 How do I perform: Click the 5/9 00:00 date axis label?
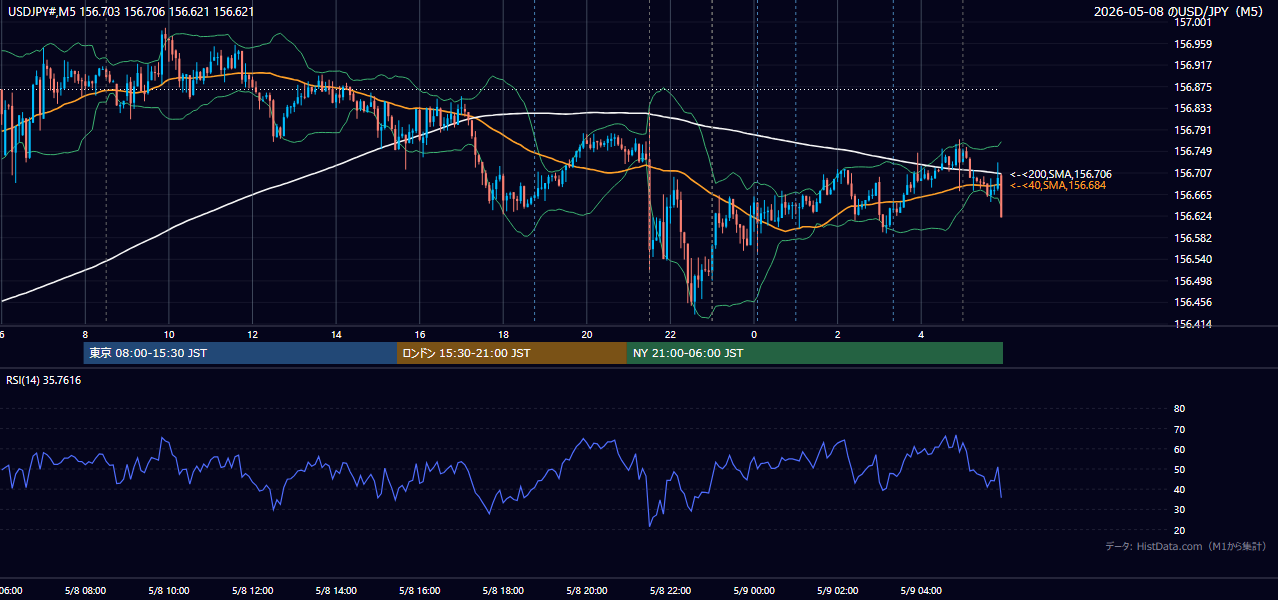754,591
